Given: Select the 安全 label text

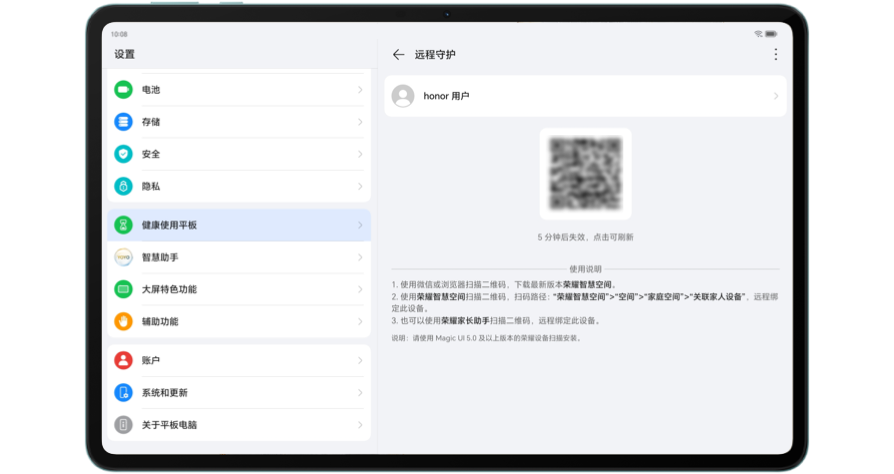Looking at the screenshot, I should [151, 154].
